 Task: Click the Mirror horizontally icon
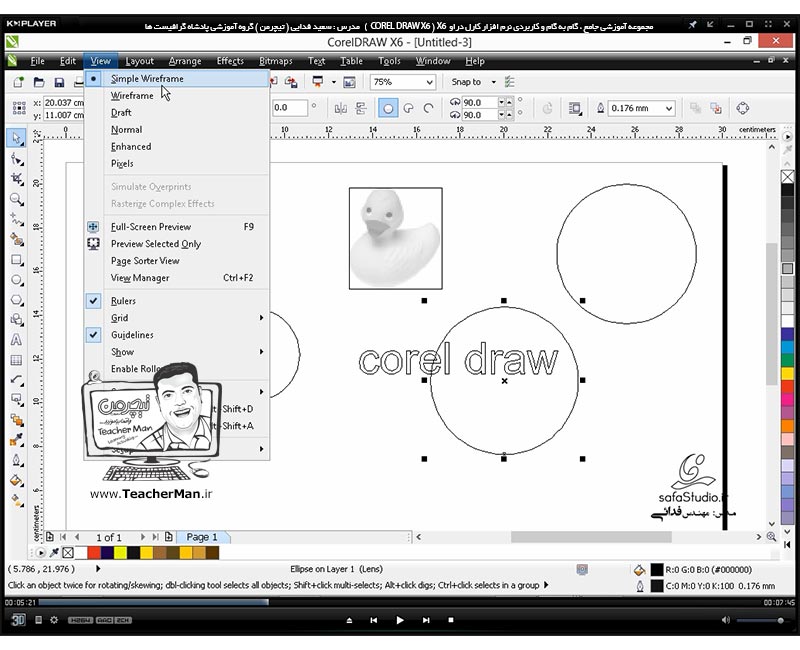(340, 108)
